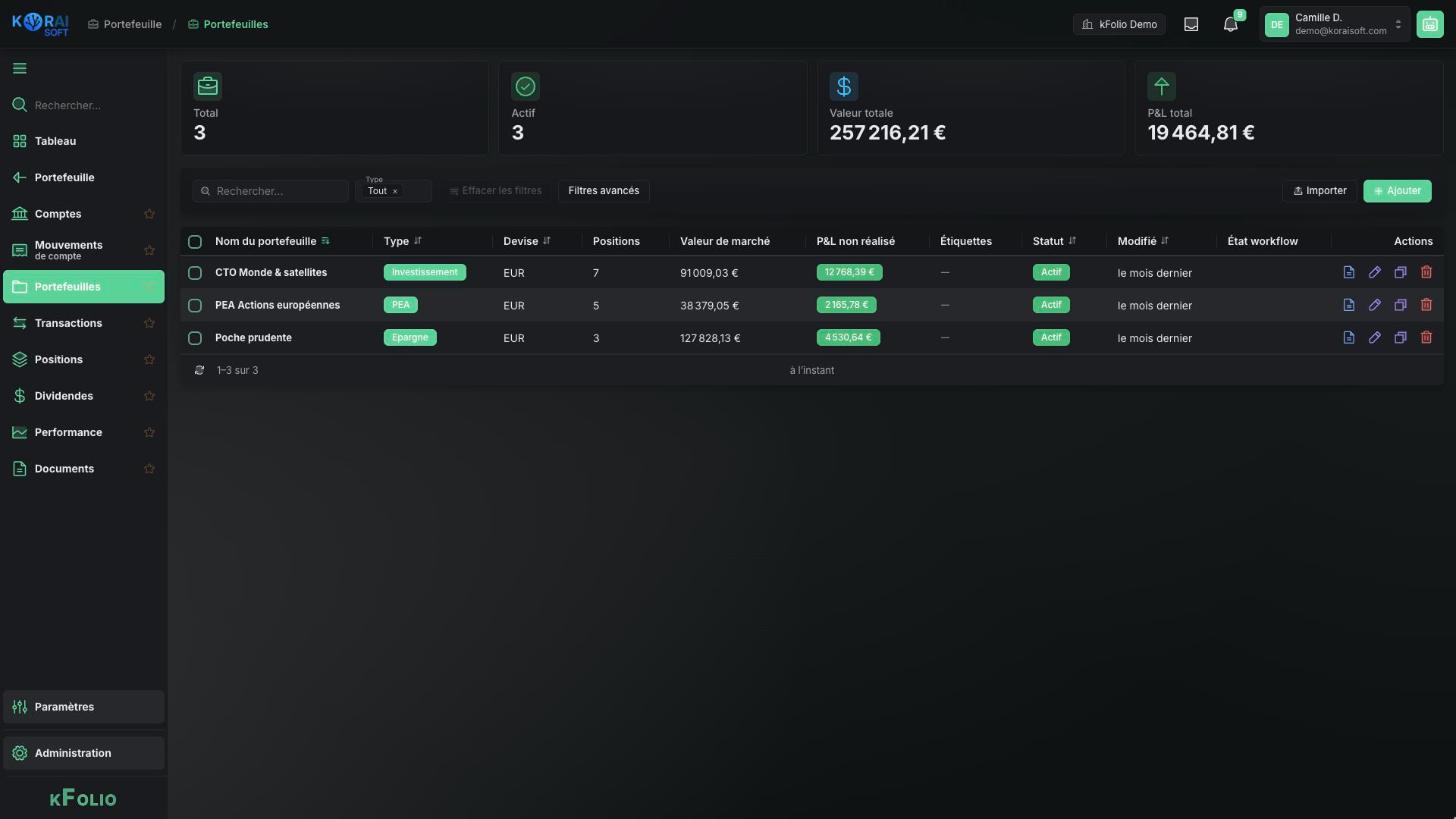Duplicate CTO Monde & satellites portfolio
1456x819 pixels.
point(1401,272)
